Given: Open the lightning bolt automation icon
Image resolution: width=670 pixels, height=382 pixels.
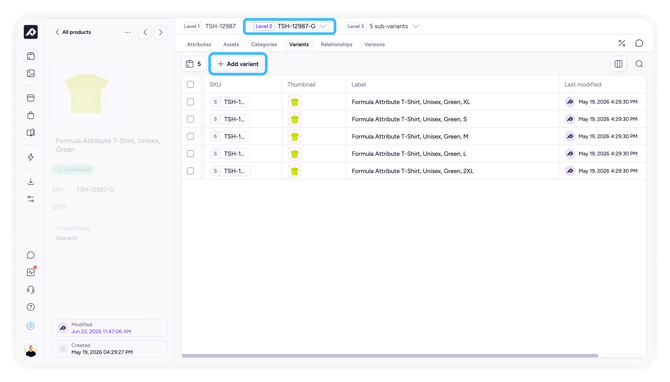Looking at the screenshot, I should click(31, 157).
